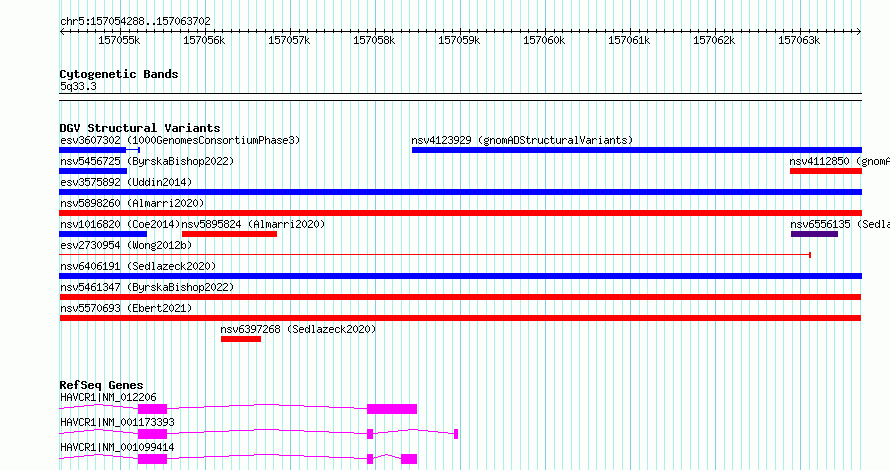Open nsv5898260 Almarri2020 label
The image size is (890, 470).
132,203
